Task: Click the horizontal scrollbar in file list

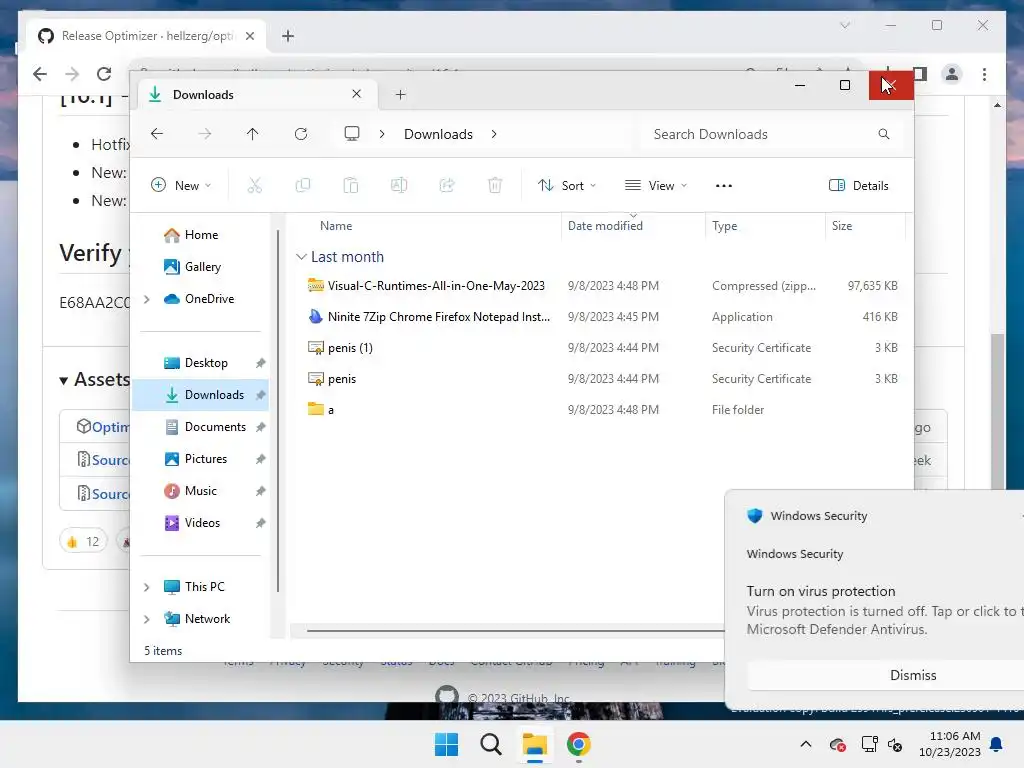Action: 515,631
